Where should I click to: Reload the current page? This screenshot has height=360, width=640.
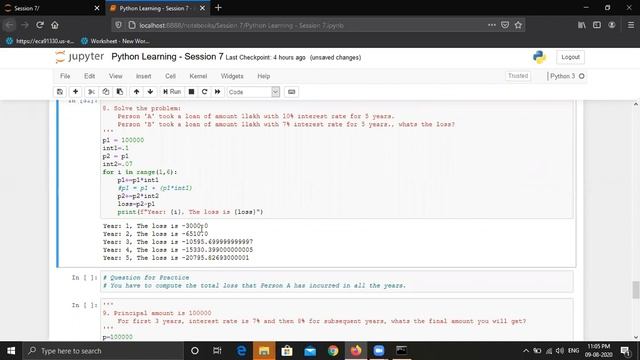(x=40, y=25)
